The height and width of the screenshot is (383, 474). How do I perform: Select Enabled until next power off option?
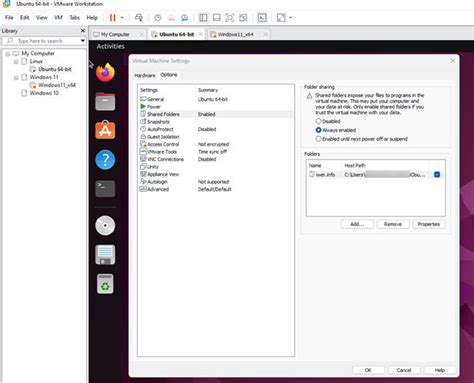click(361, 139)
